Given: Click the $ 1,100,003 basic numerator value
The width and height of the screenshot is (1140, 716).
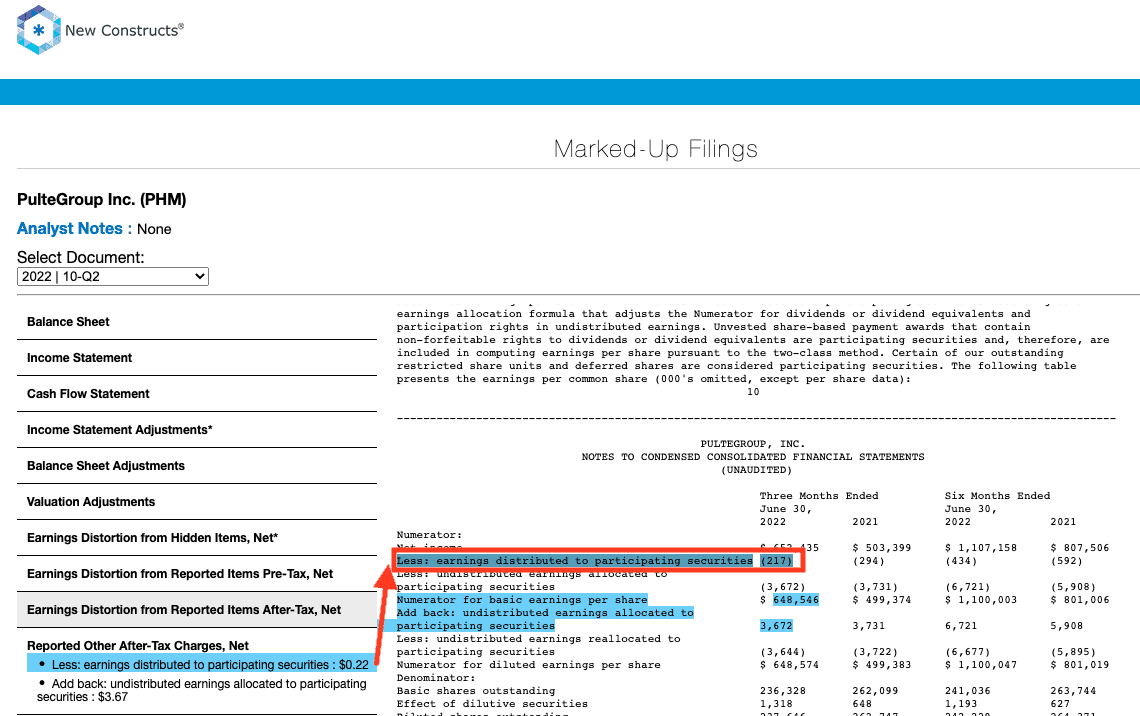Looking at the screenshot, I should coord(981,600).
